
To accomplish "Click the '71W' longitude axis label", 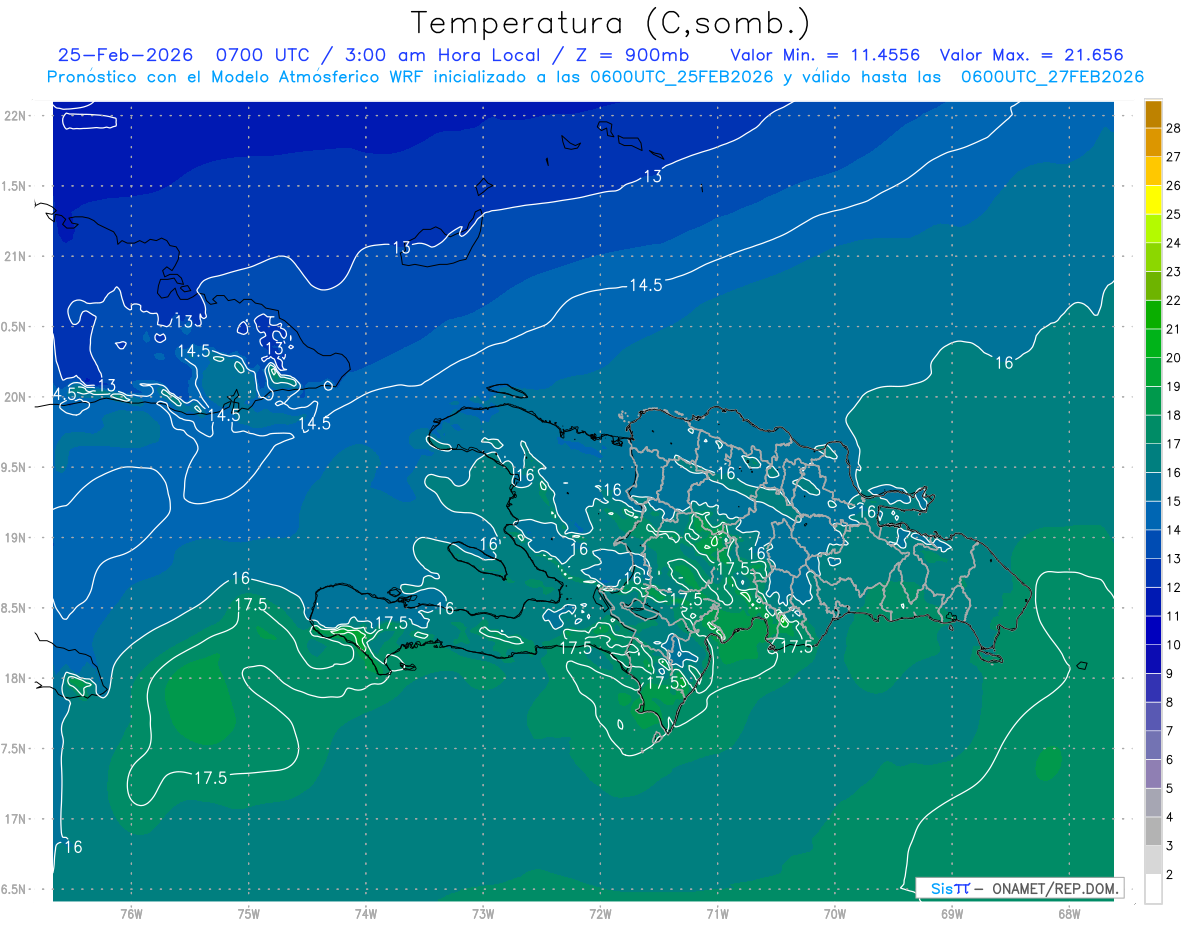I will (x=717, y=913).
